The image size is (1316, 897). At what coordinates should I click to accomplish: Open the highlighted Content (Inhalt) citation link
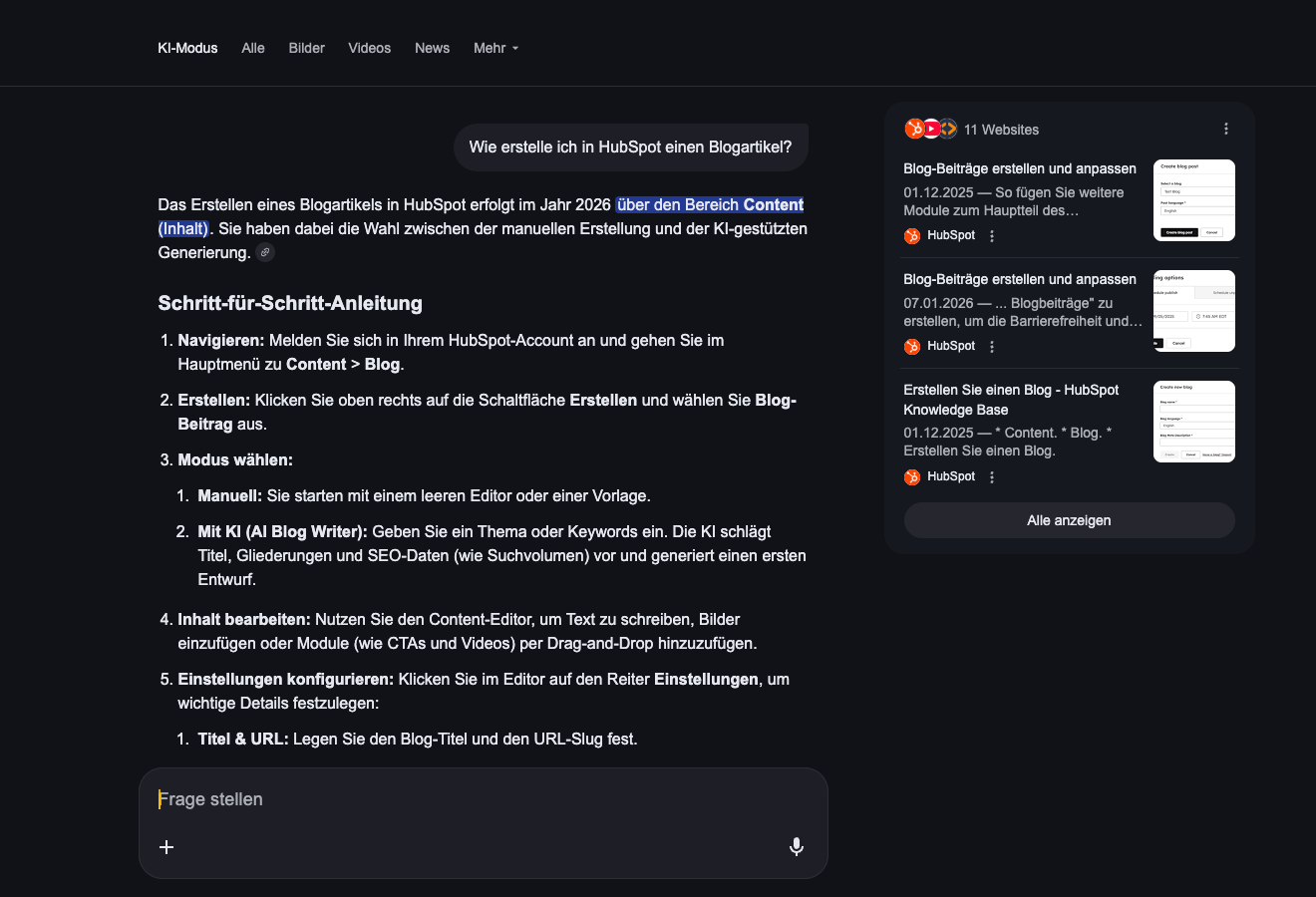pyautogui.click(x=710, y=204)
